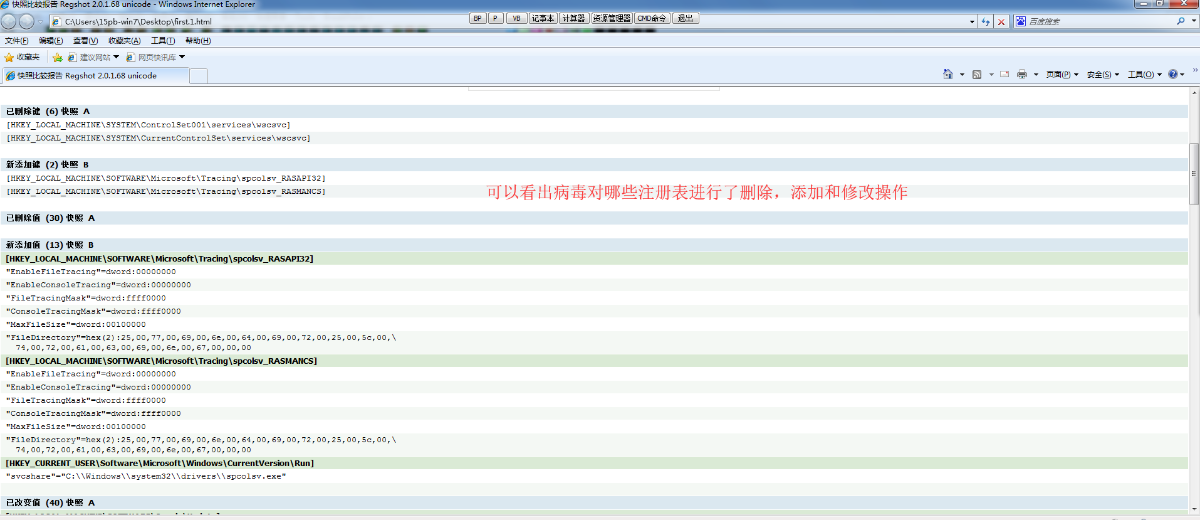Image resolution: width=1200 pixels, height=520 pixels.
Task: Click the ControlSet001\services\wscsvc registry line
Action: point(148,124)
